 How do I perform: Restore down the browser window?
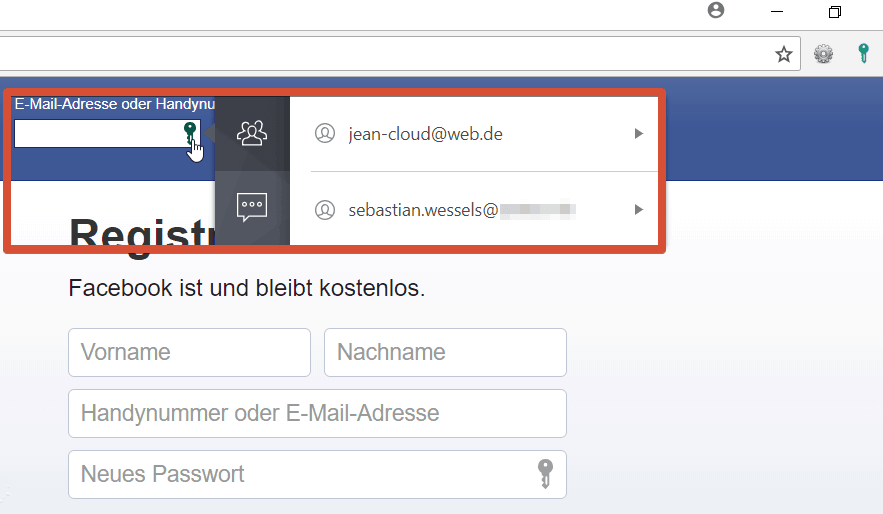pyautogui.click(x=835, y=12)
